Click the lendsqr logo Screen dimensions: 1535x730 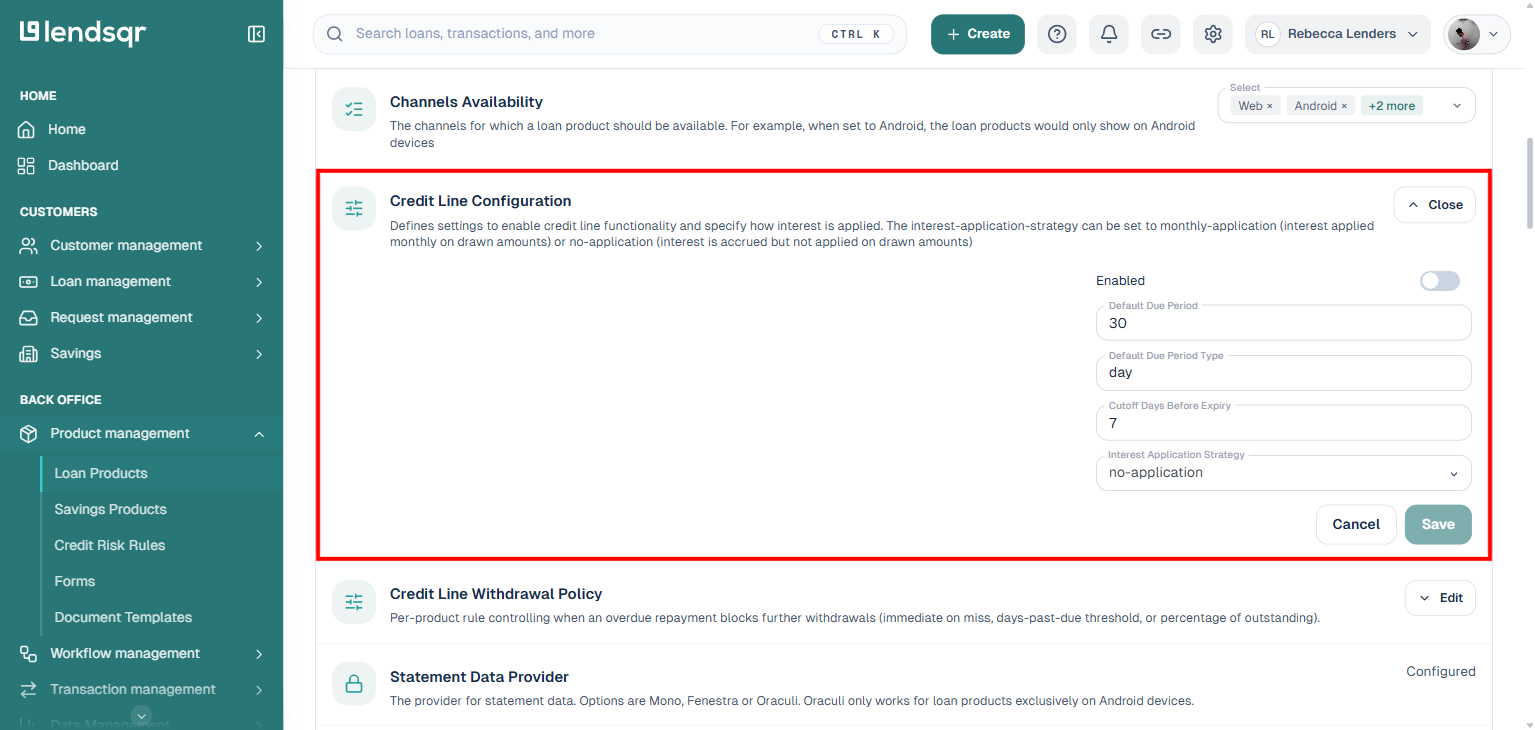tap(83, 33)
